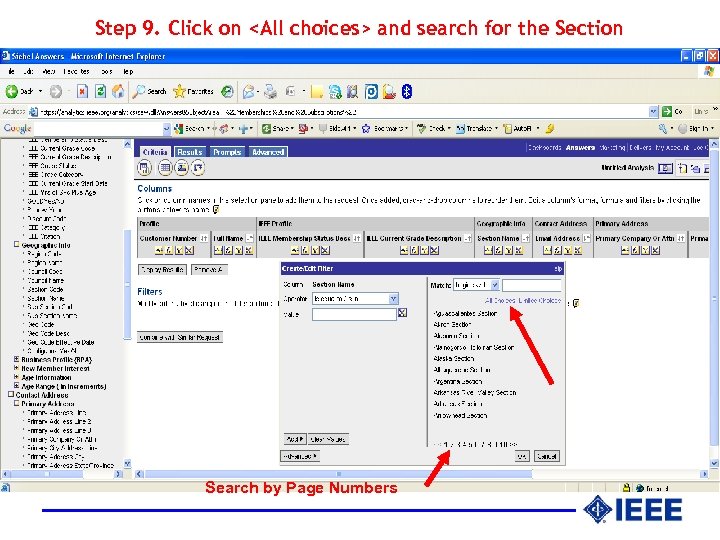Select Akron Section in choices list
This screenshot has height=540, width=720.
pos(452,324)
